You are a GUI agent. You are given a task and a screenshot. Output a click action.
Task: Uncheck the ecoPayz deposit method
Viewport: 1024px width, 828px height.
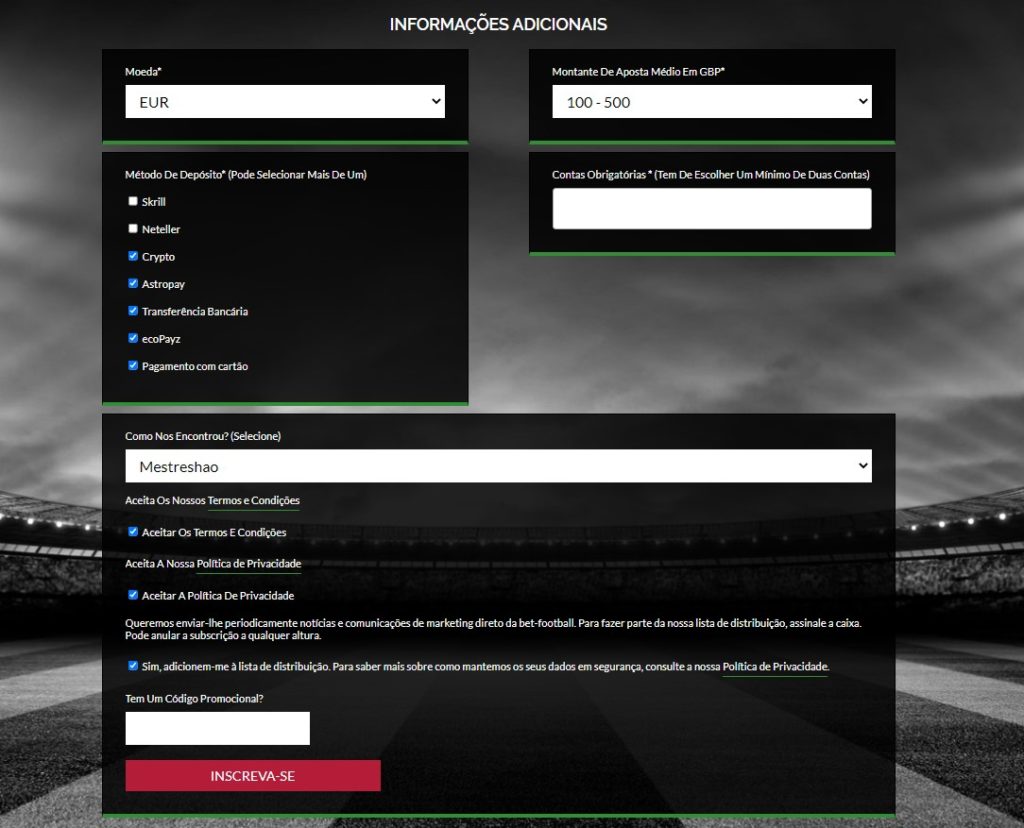click(133, 338)
